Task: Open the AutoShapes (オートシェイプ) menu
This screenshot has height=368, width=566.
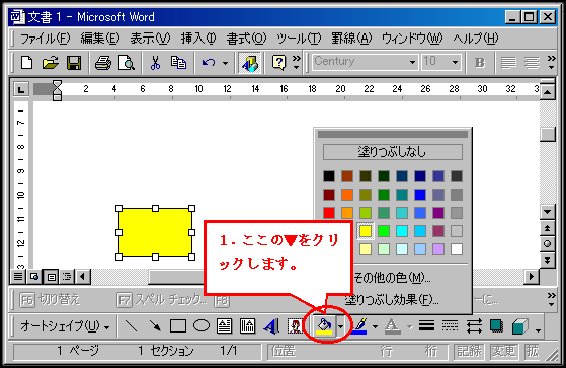Action: 64,326
